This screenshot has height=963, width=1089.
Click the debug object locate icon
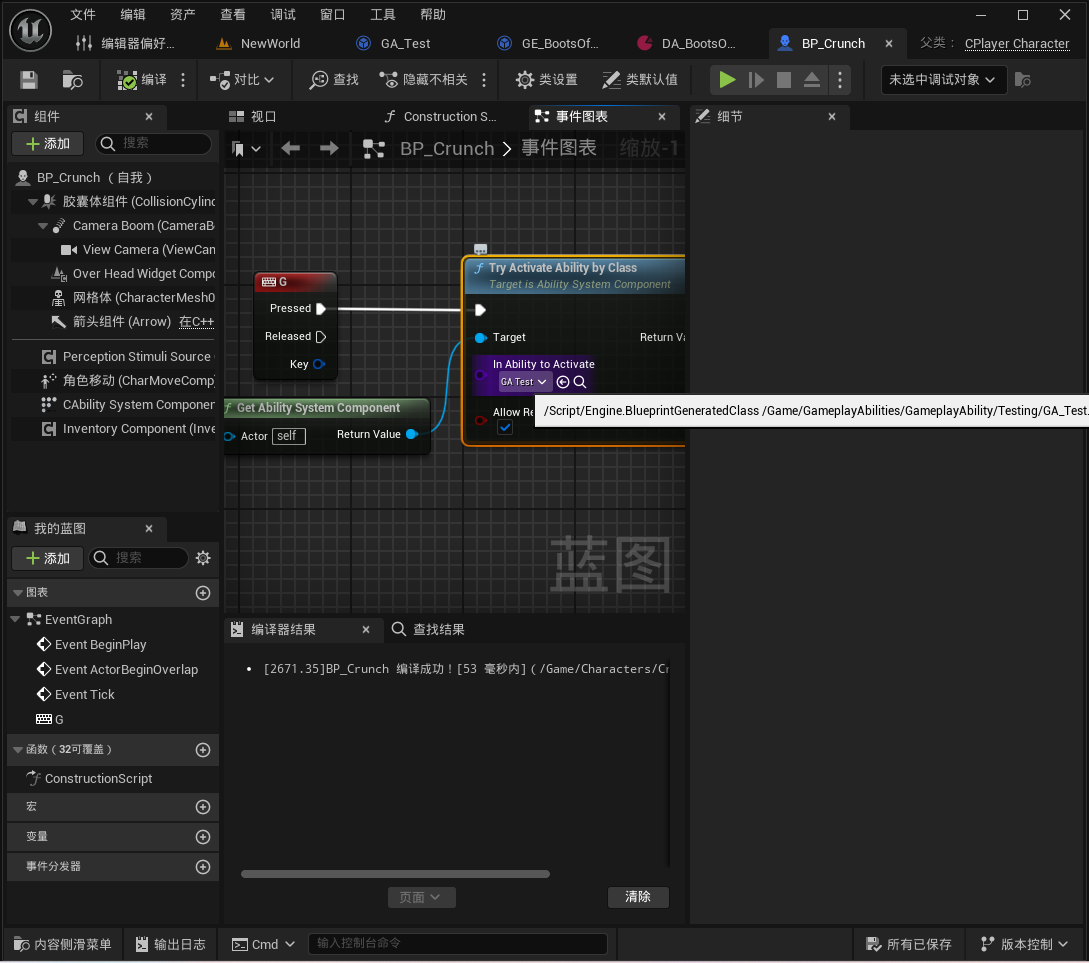[1022, 80]
